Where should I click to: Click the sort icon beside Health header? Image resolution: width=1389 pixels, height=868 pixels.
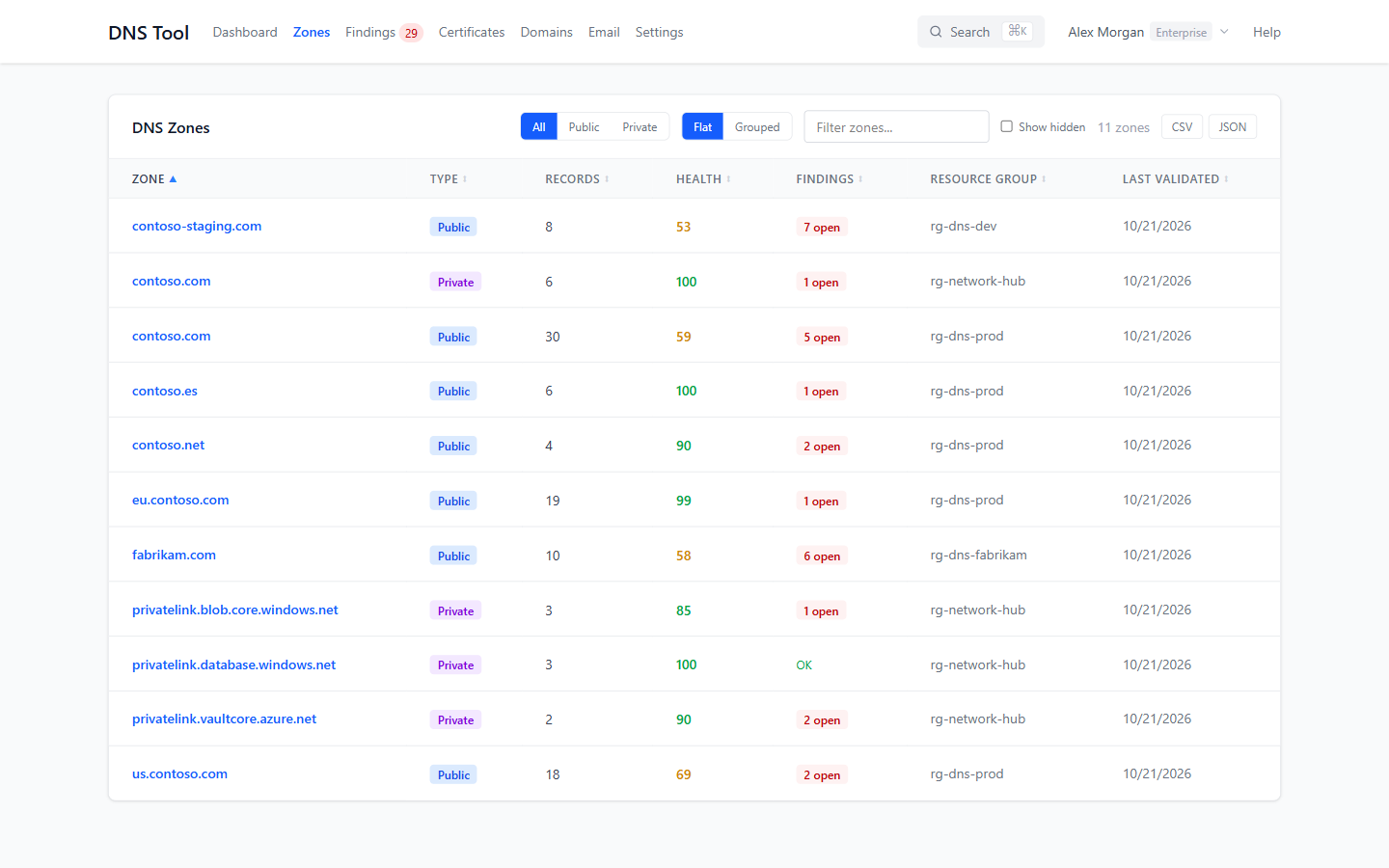coord(728,179)
